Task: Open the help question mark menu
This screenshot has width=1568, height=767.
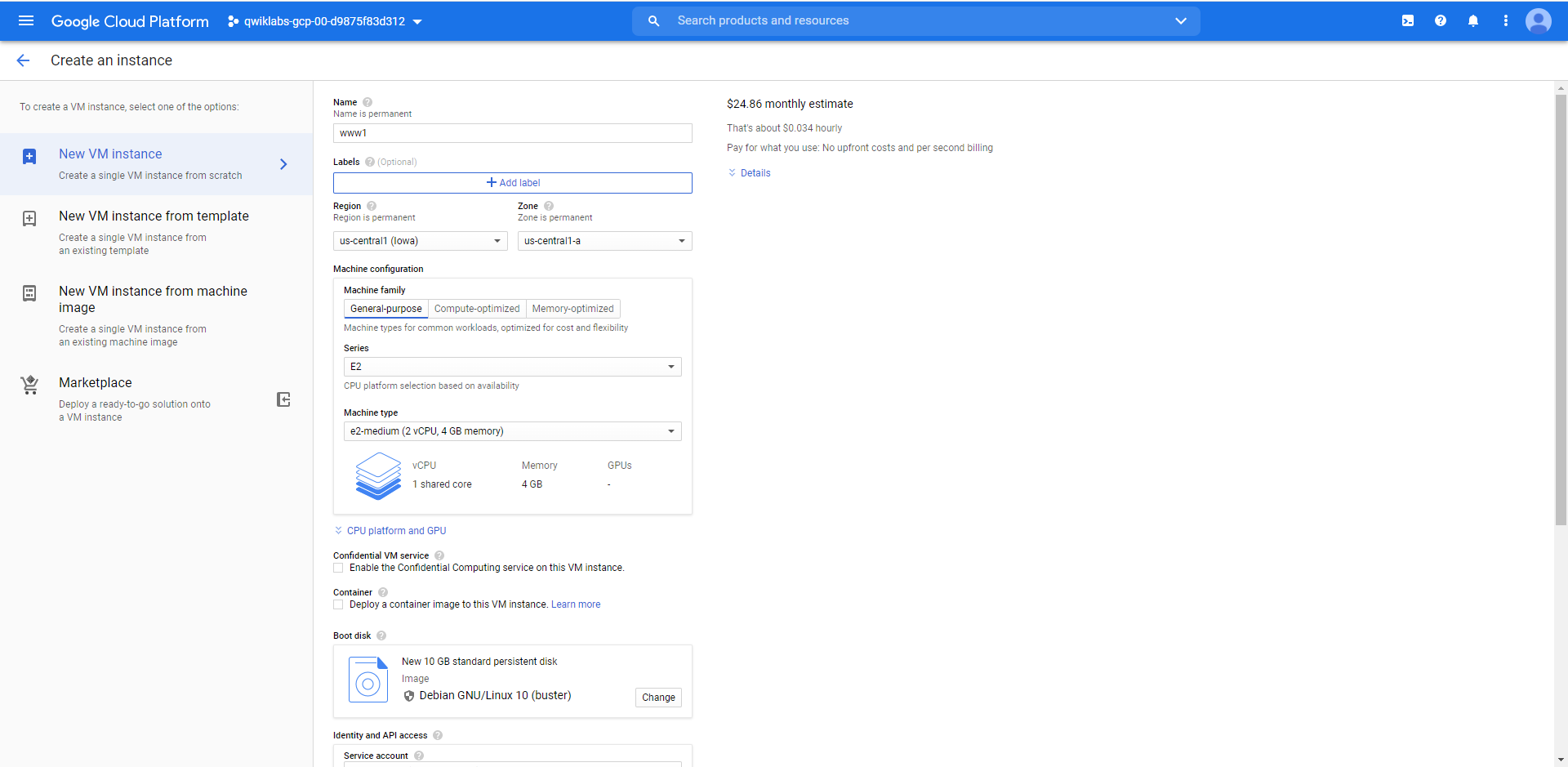Action: (x=1441, y=21)
